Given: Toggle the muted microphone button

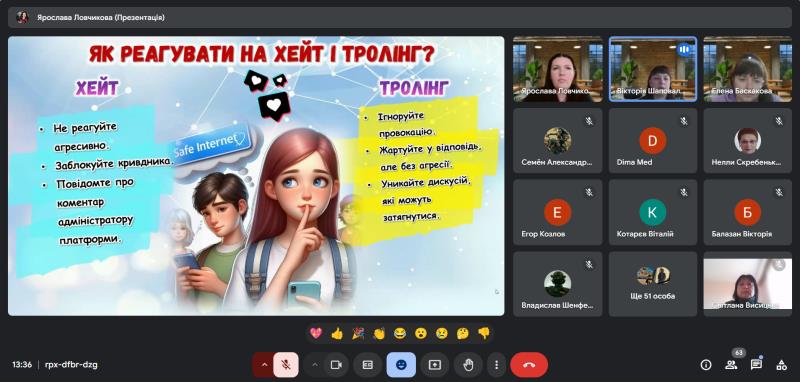Looking at the screenshot, I should pyautogui.click(x=286, y=365).
